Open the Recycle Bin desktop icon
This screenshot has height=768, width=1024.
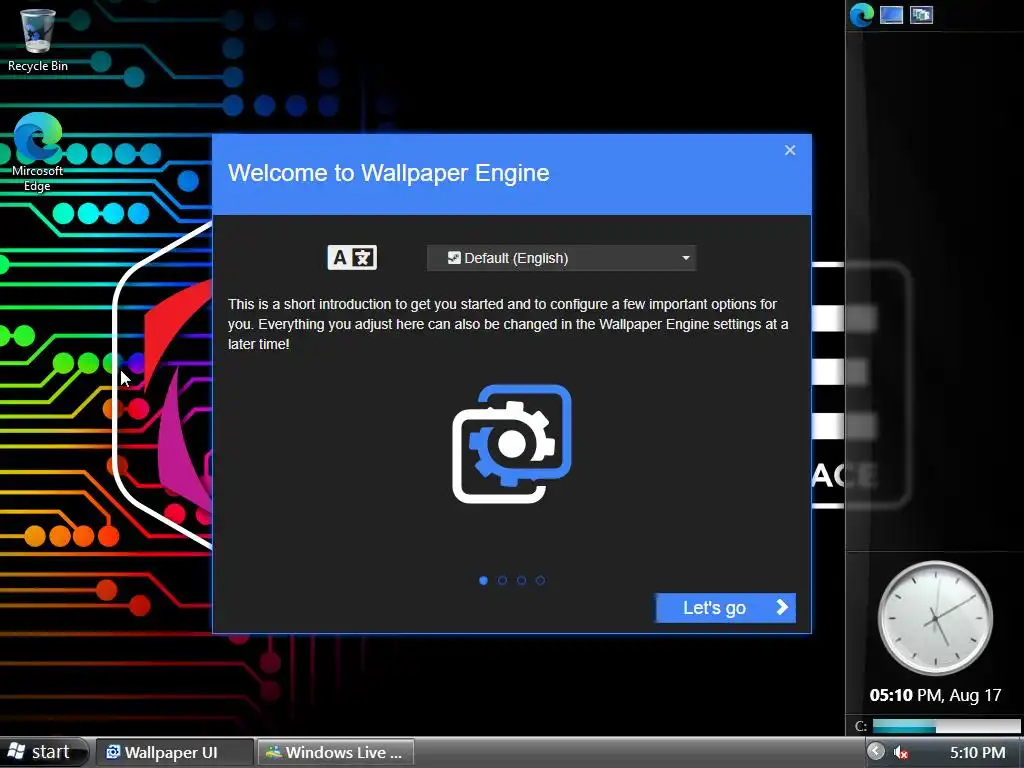[x=37, y=39]
